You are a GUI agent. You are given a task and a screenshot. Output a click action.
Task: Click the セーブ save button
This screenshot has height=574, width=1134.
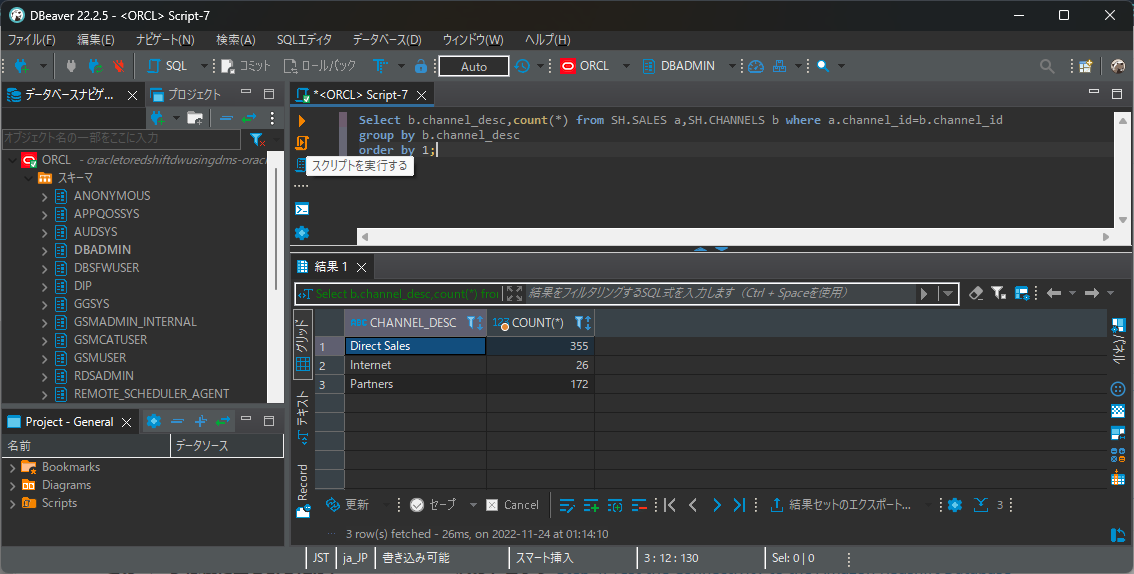(x=433, y=505)
